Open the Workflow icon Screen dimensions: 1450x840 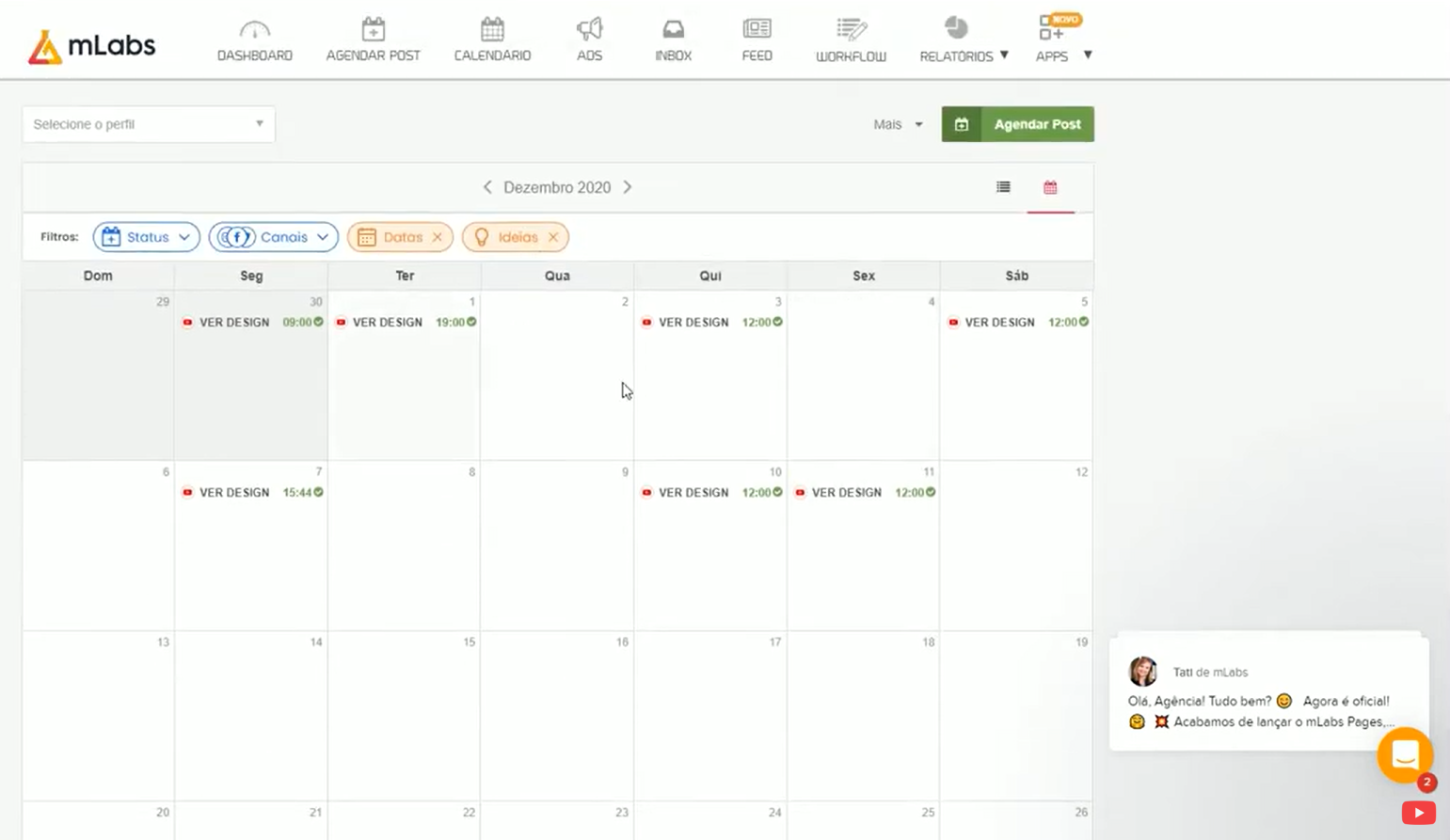click(851, 29)
